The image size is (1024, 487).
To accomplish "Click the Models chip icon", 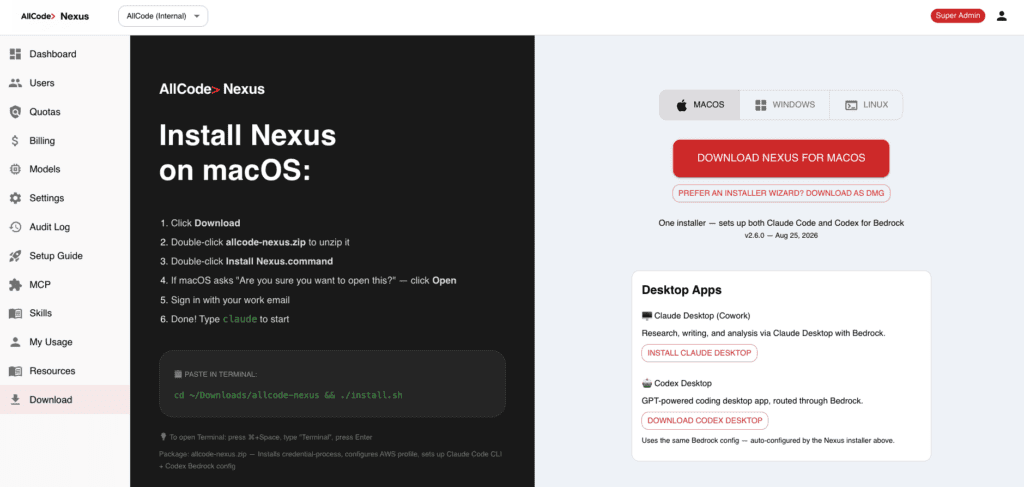I will tap(16, 169).
